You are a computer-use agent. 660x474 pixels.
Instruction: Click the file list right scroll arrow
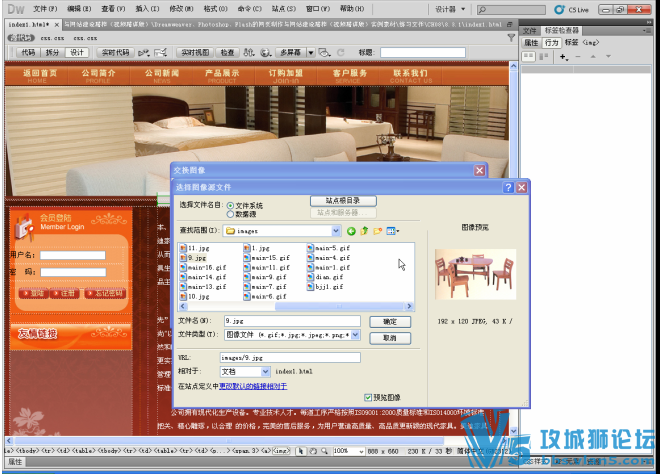409,306
